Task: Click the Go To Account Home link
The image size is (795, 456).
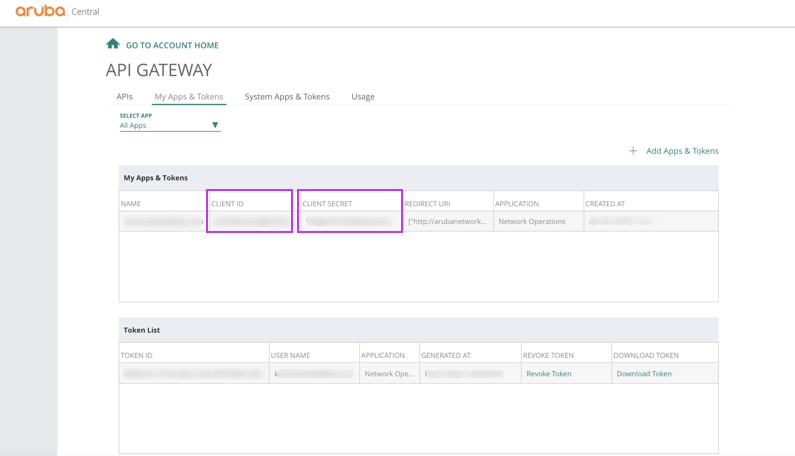Action: (x=172, y=45)
